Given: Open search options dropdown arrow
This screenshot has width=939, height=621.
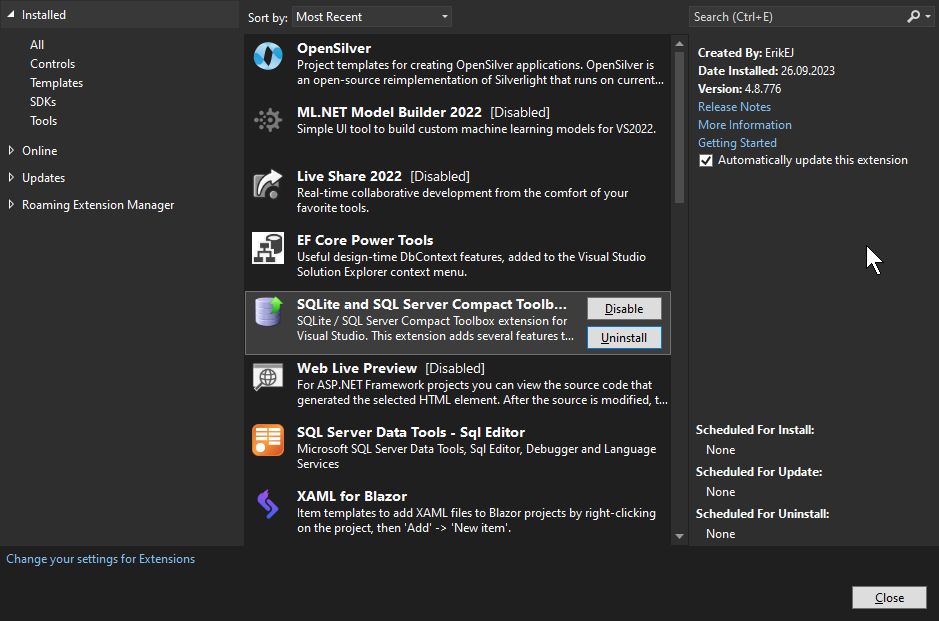Looking at the screenshot, I should pos(928,17).
